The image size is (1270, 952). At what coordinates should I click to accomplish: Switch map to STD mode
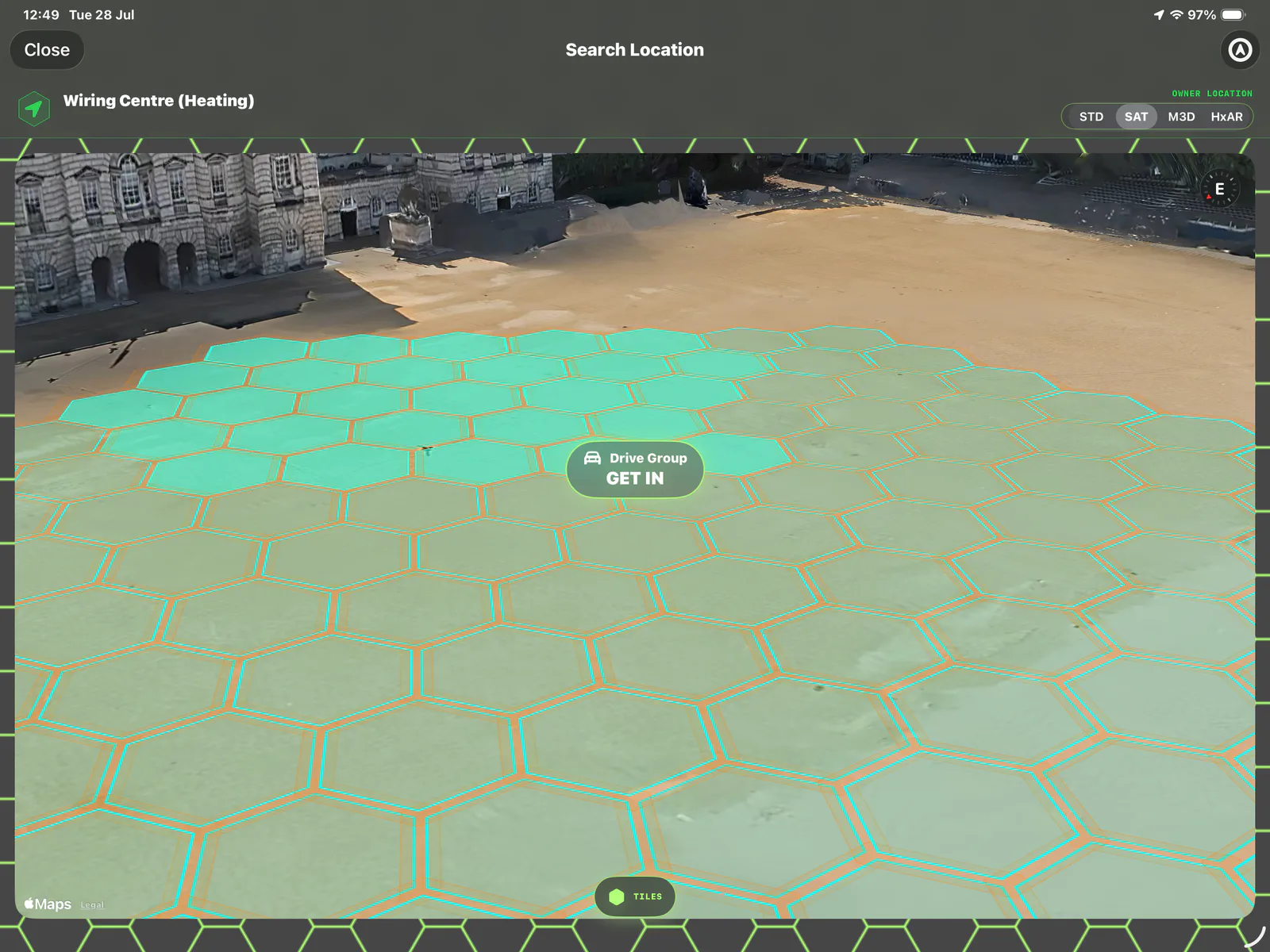pyautogui.click(x=1091, y=117)
